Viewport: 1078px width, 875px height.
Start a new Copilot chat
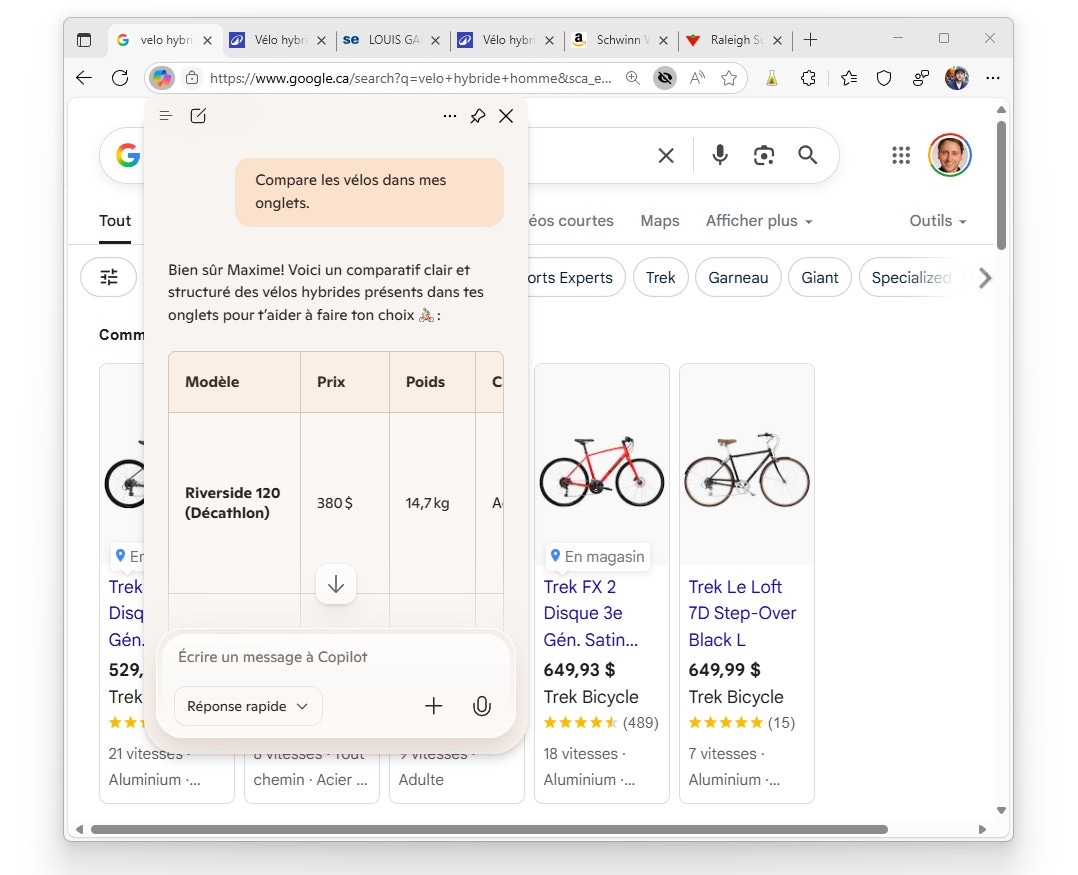(198, 116)
